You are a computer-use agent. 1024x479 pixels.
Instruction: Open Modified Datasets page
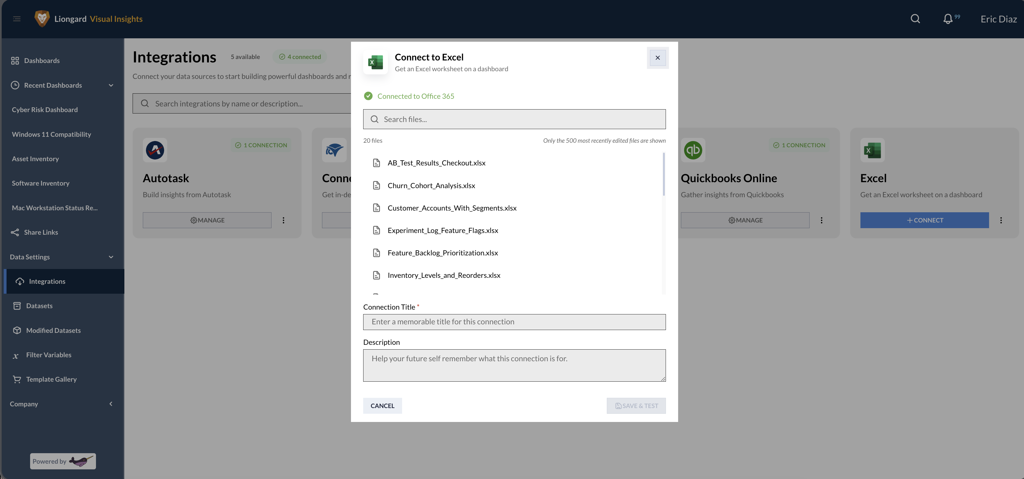(x=54, y=331)
